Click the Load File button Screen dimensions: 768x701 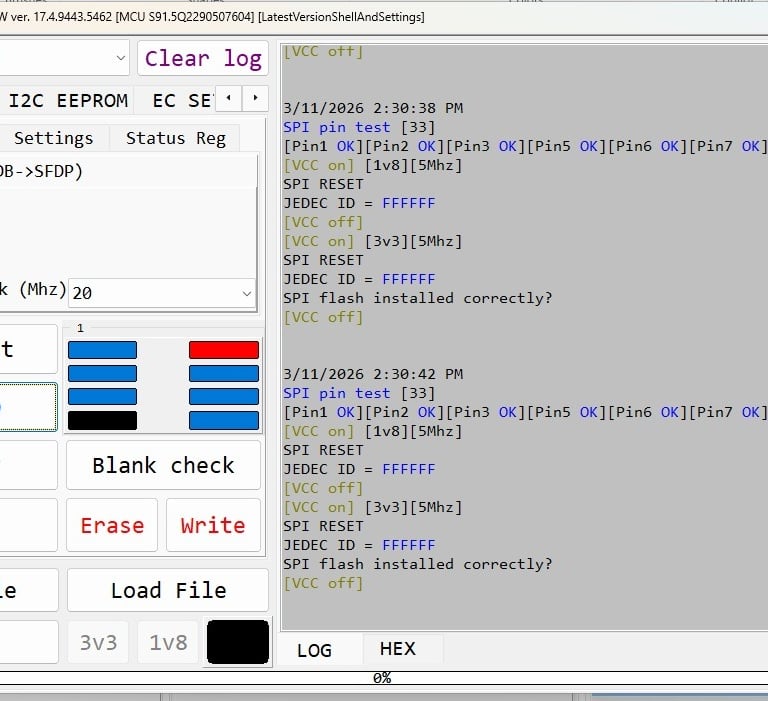point(168,590)
